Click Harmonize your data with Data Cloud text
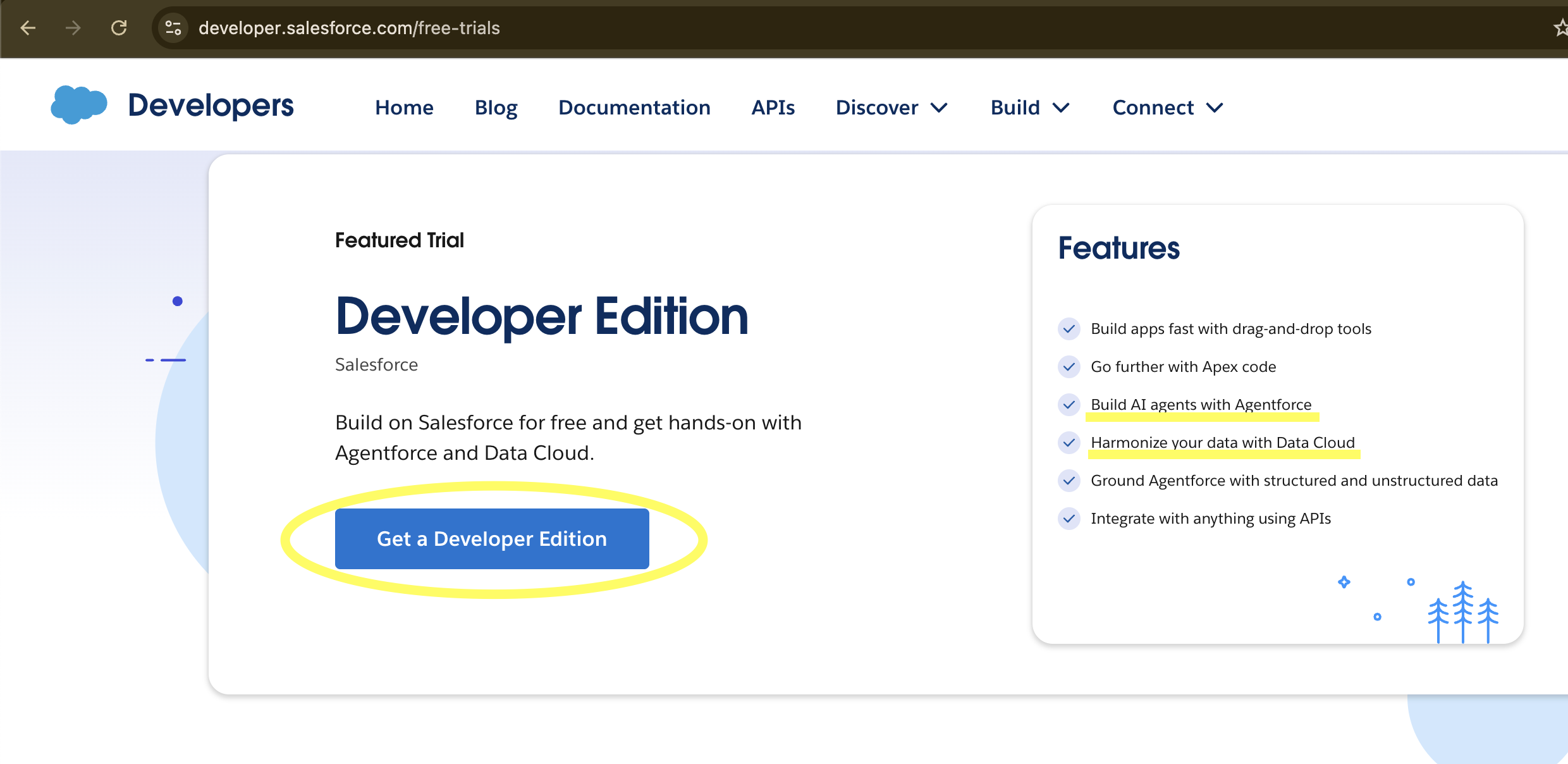 tap(1223, 442)
